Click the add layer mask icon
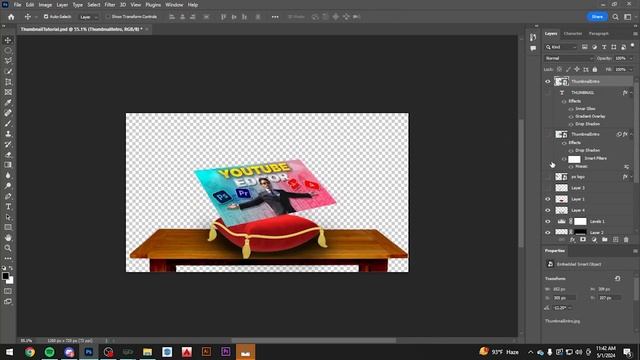 583,240
